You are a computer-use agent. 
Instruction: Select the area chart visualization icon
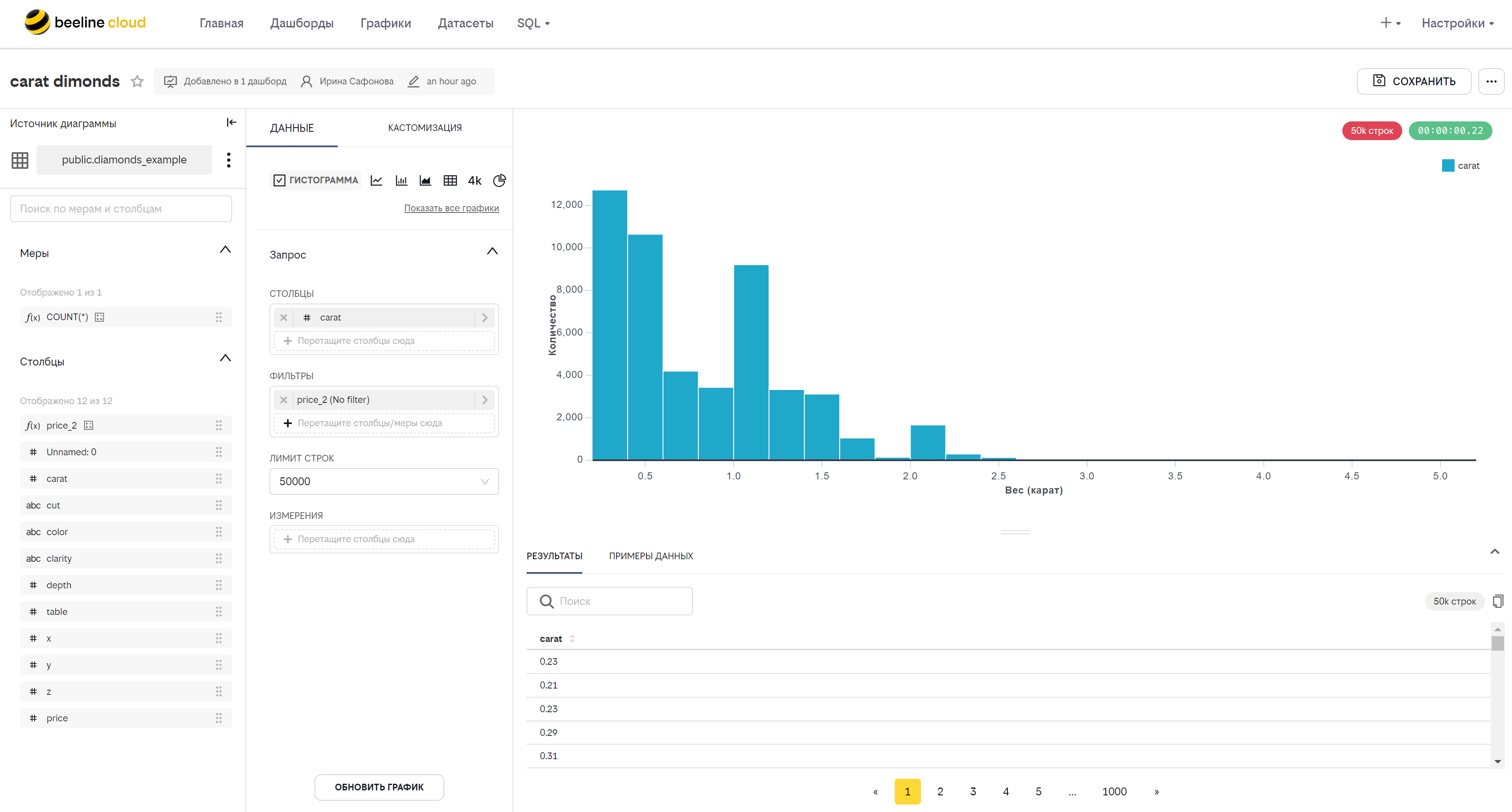426,180
